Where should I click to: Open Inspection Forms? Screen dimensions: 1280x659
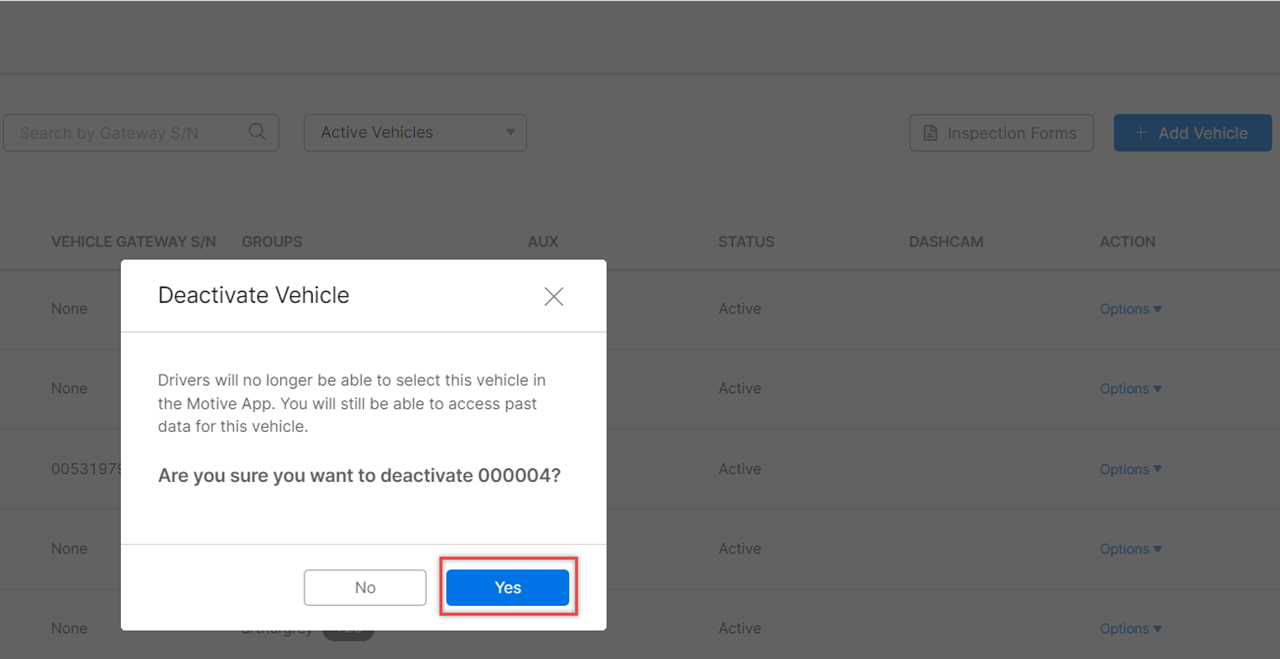pyautogui.click(x=1001, y=133)
